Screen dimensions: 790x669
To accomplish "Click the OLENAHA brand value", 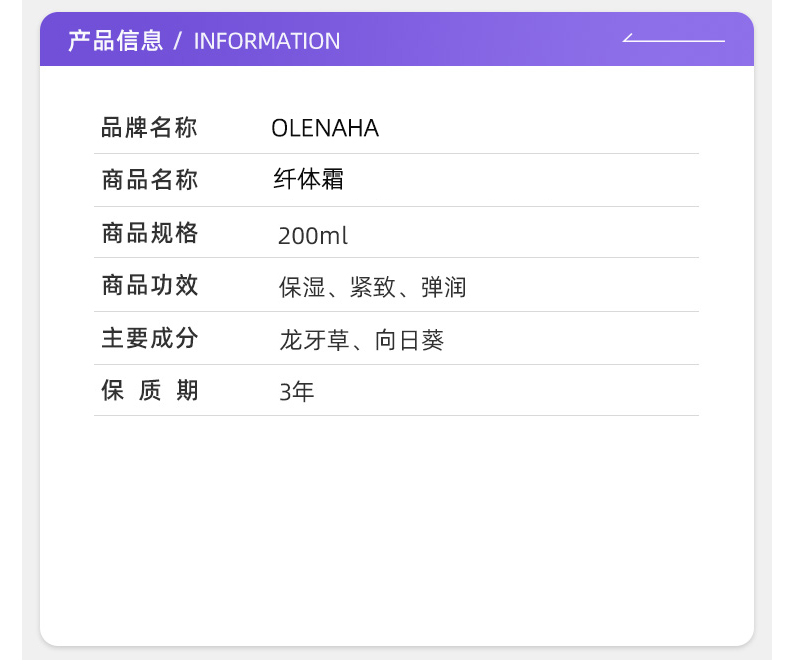I will (x=325, y=128).
